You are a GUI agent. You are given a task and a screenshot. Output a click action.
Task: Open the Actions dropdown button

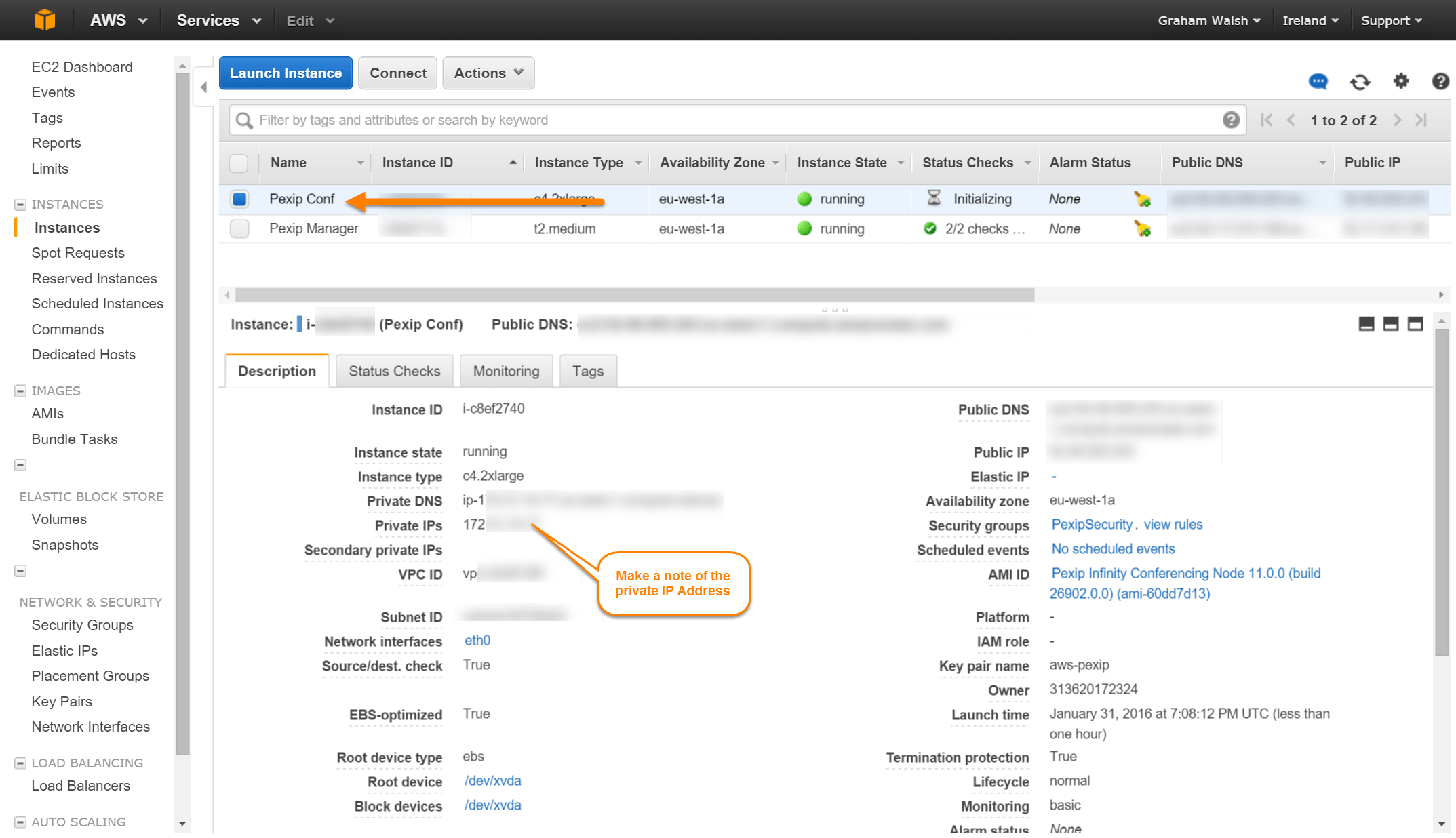(488, 73)
